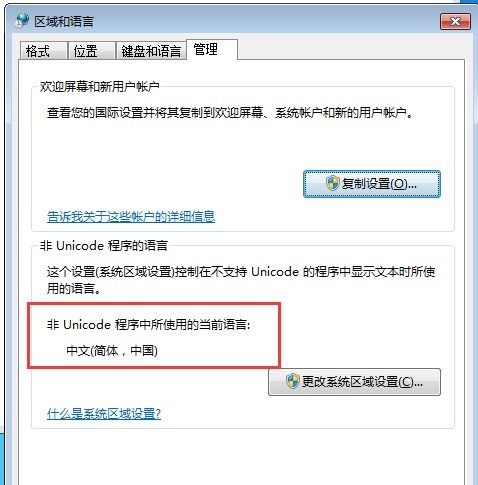Click the 非 Unicode 程序的语言 group label
The height and width of the screenshot is (485, 478).
pyautogui.click(x=104, y=246)
